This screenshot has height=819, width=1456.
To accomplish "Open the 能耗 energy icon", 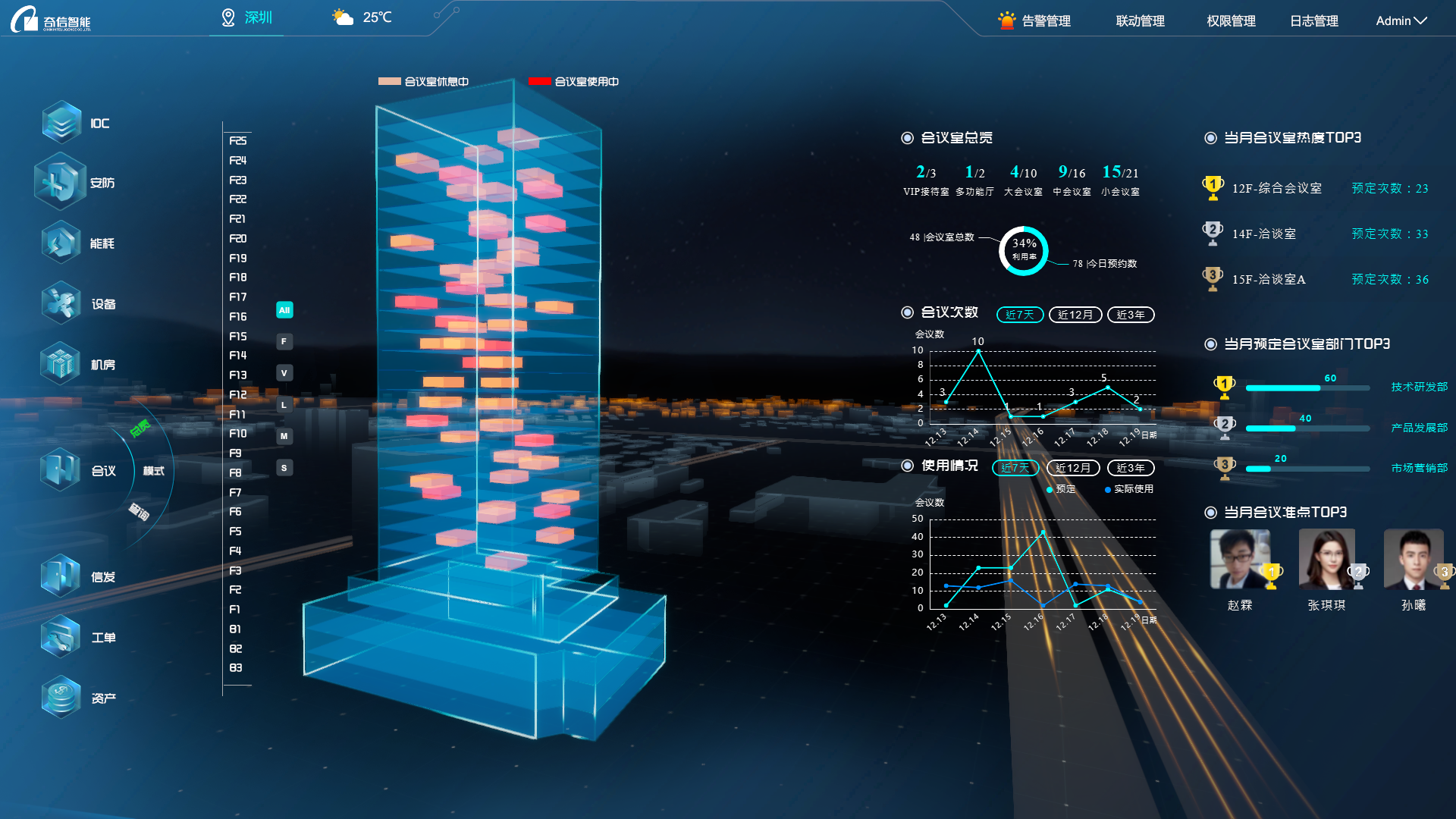I will coord(61,243).
